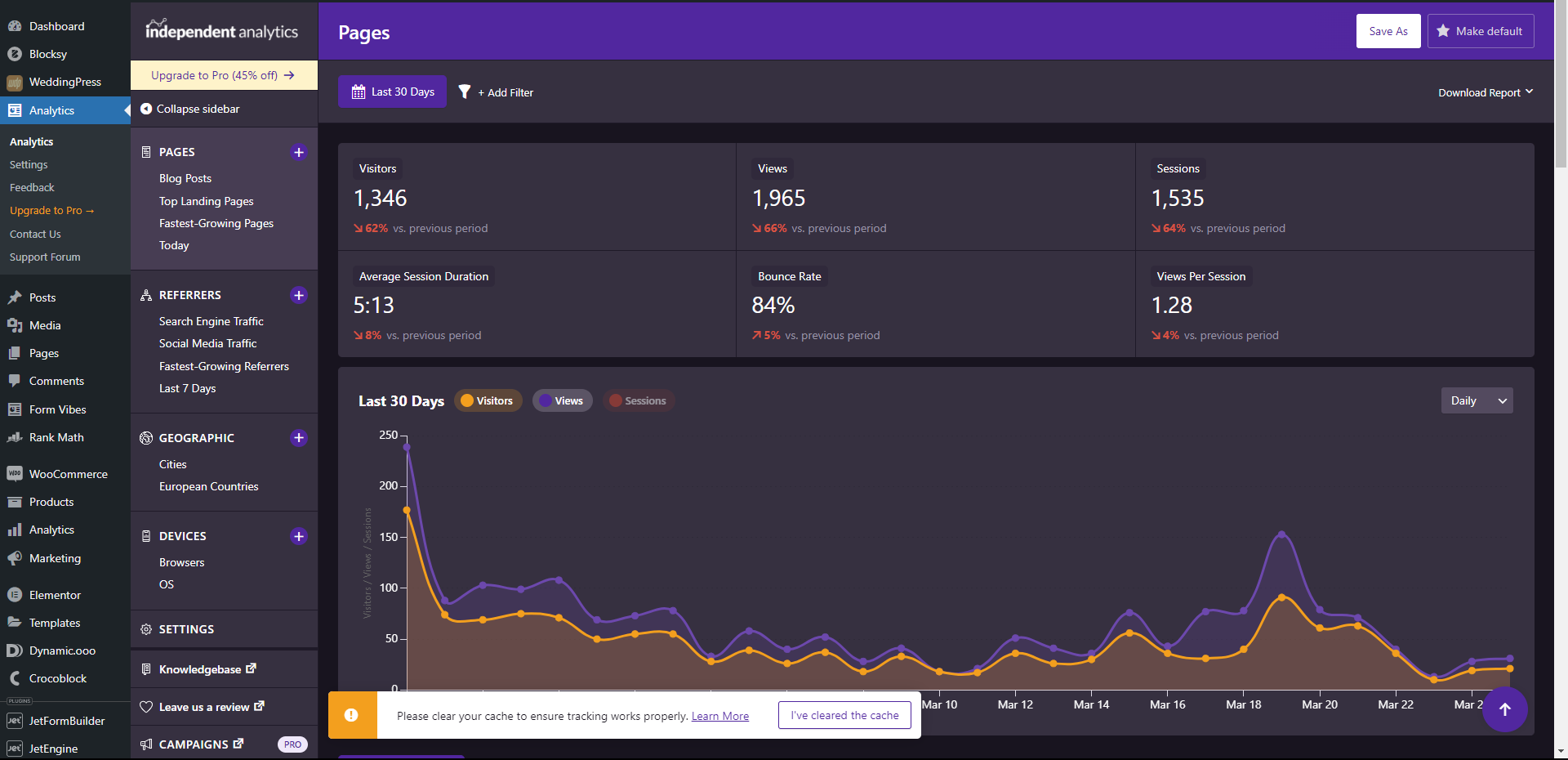The image size is (1568, 760).
Task: Click the plus icon beside PAGES section
Action: (x=299, y=152)
